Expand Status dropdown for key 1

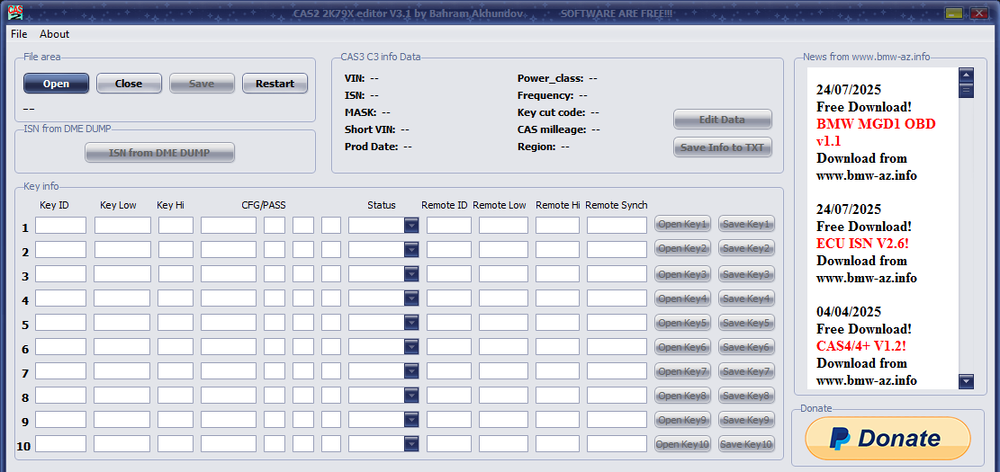click(411, 225)
